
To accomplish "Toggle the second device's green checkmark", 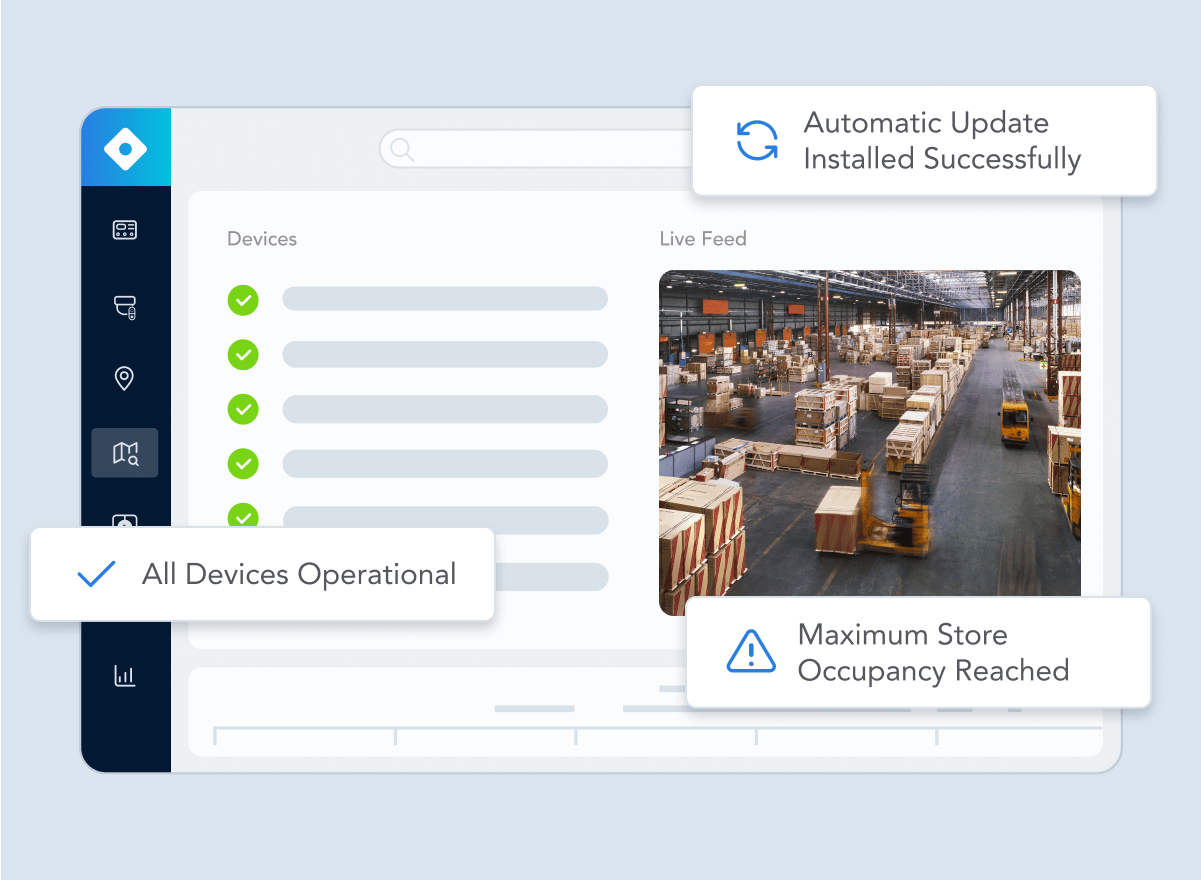I will pos(243,354).
